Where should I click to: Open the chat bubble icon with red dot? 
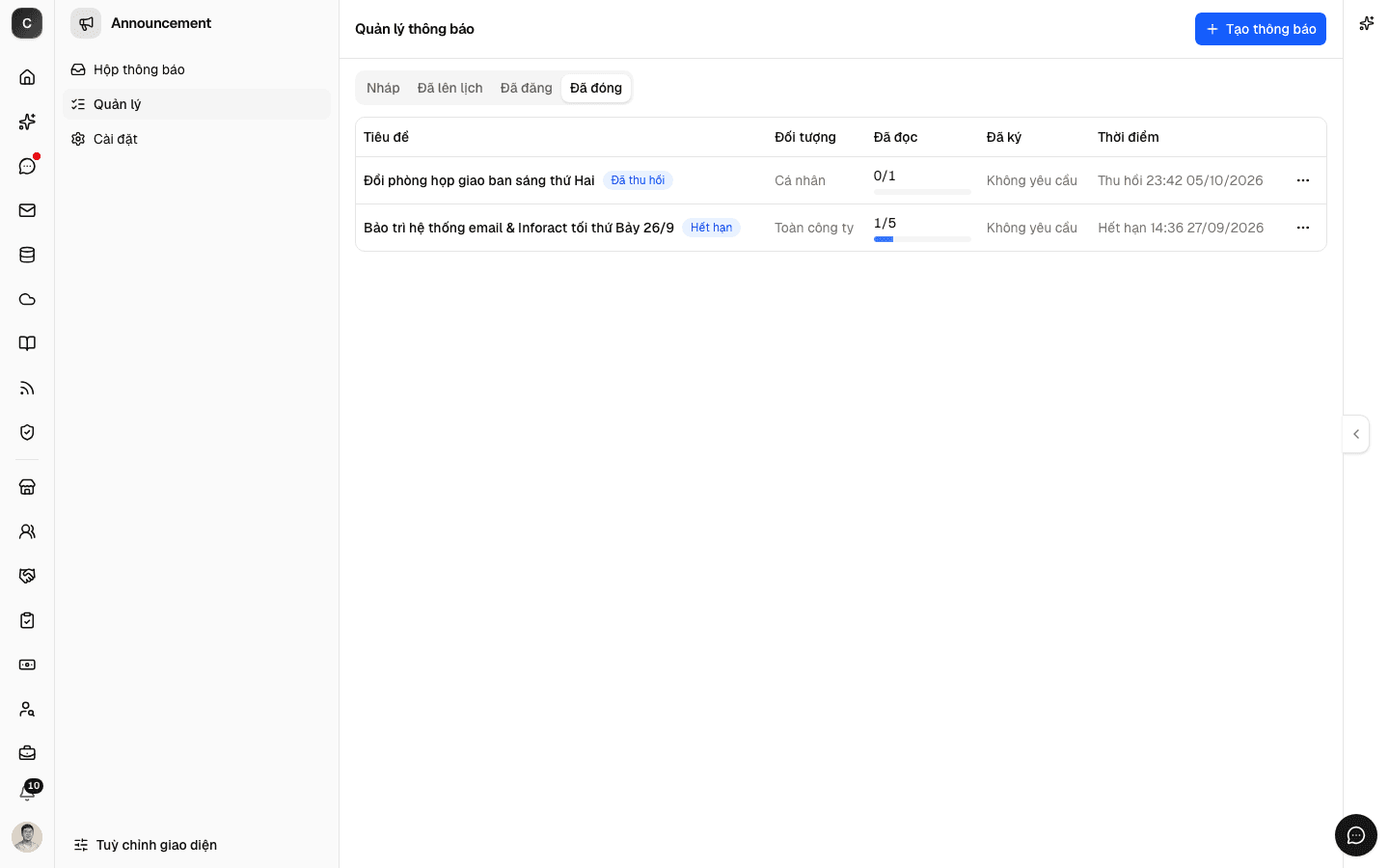pos(27,166)
